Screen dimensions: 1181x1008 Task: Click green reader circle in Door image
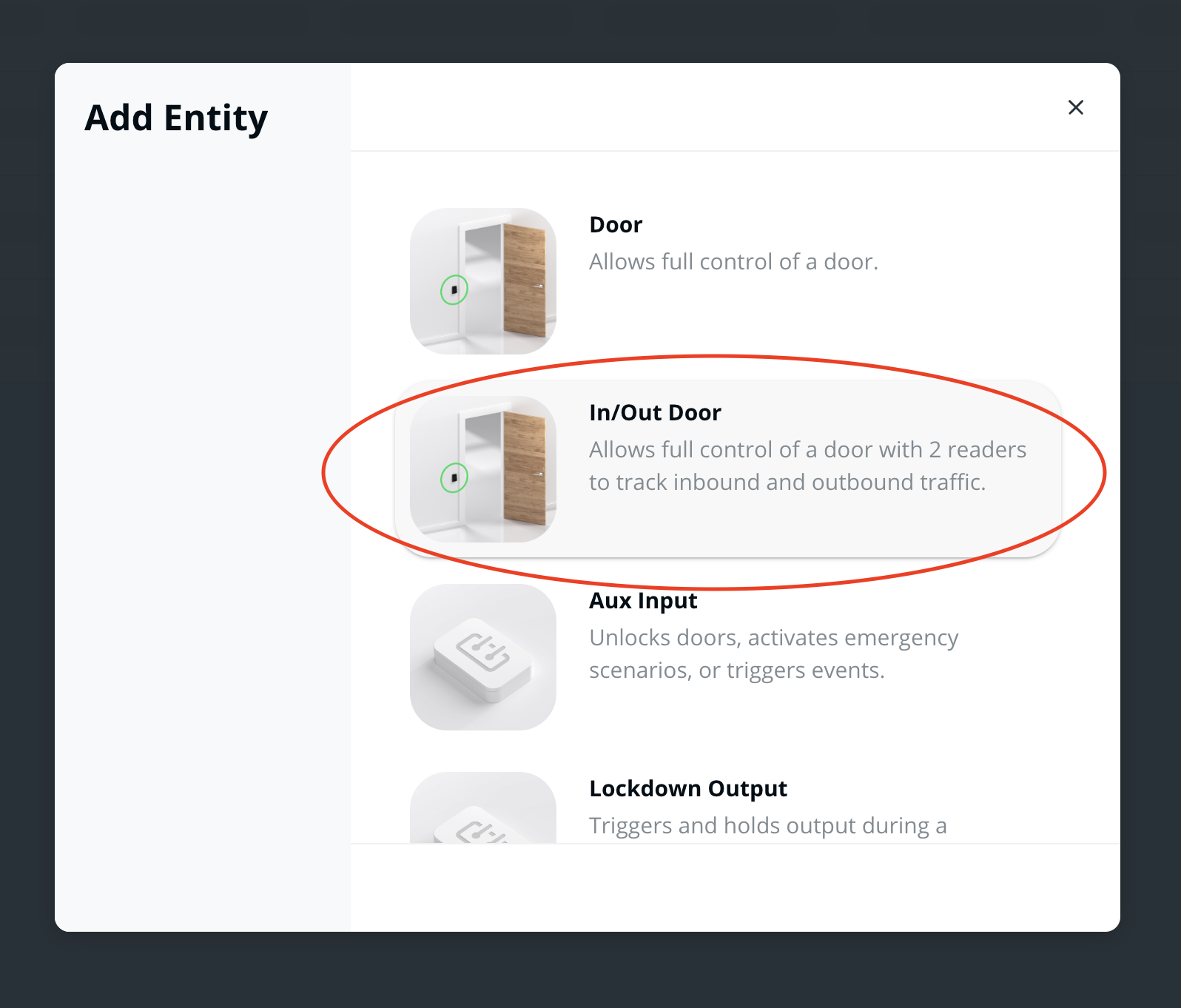point(454,289)
